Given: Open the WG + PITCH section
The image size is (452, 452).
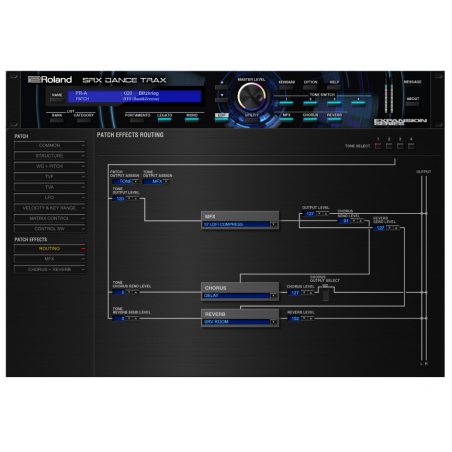Looking at the screenshot, I should (x=50, y=166).
